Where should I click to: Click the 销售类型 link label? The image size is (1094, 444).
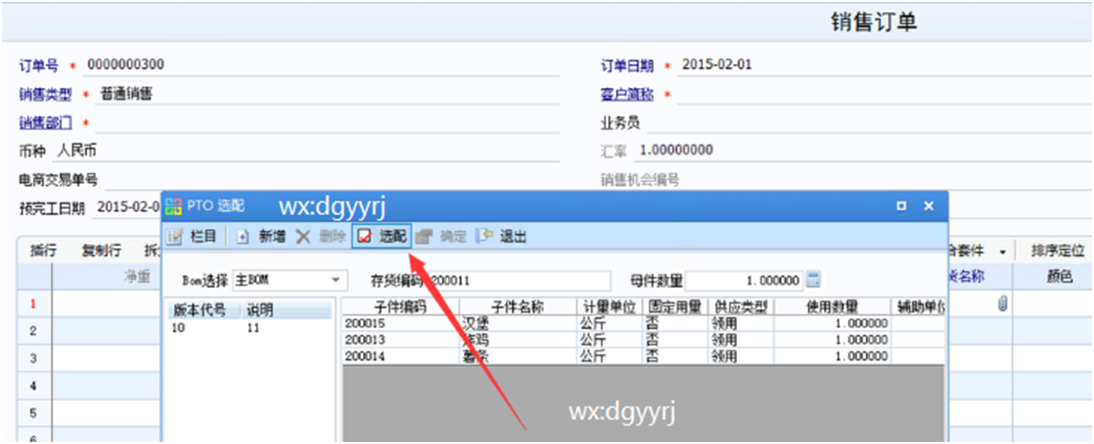45,94
